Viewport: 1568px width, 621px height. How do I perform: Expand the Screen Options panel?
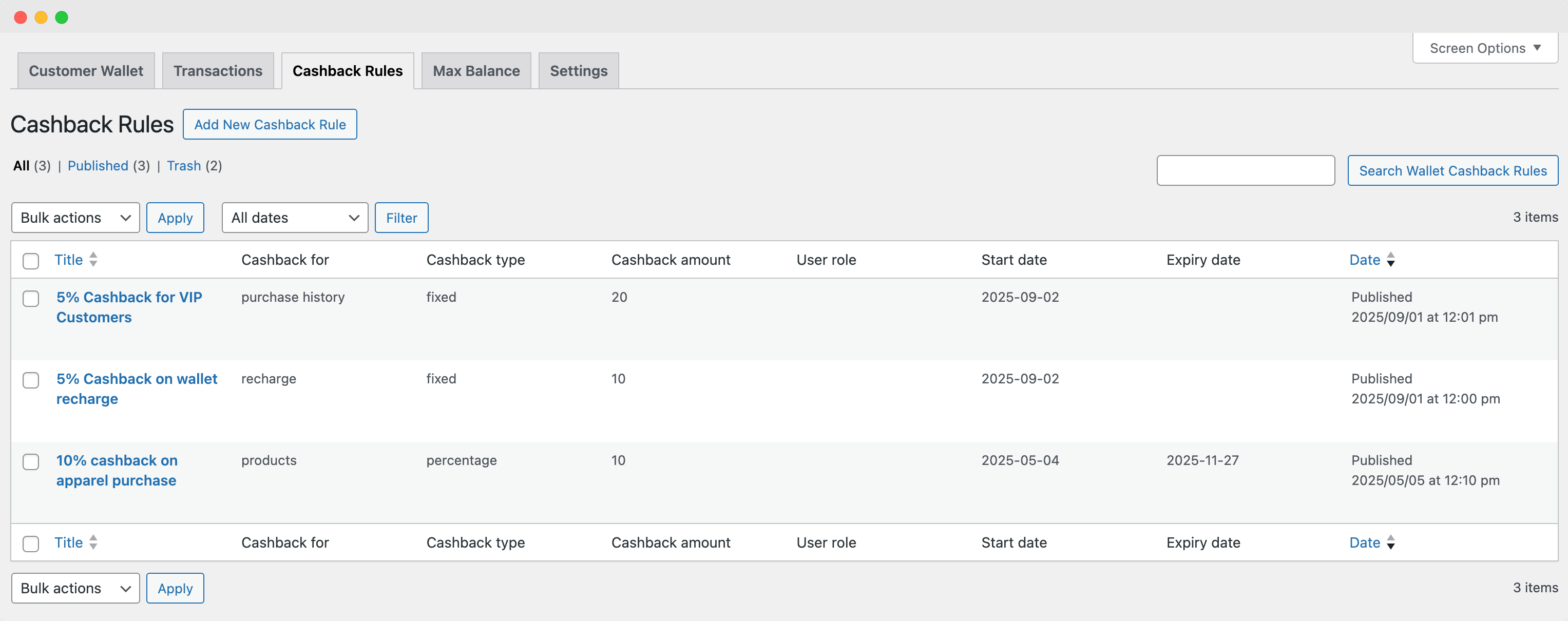click(x=1484, y=47)
